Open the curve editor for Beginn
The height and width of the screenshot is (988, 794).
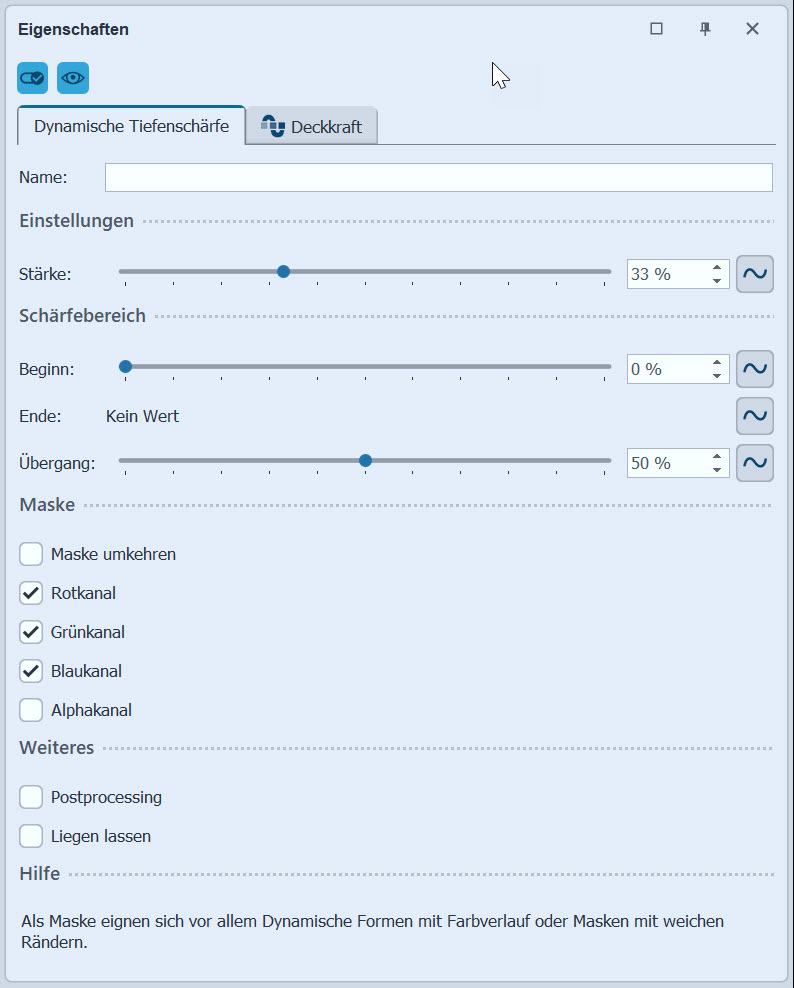755,369
